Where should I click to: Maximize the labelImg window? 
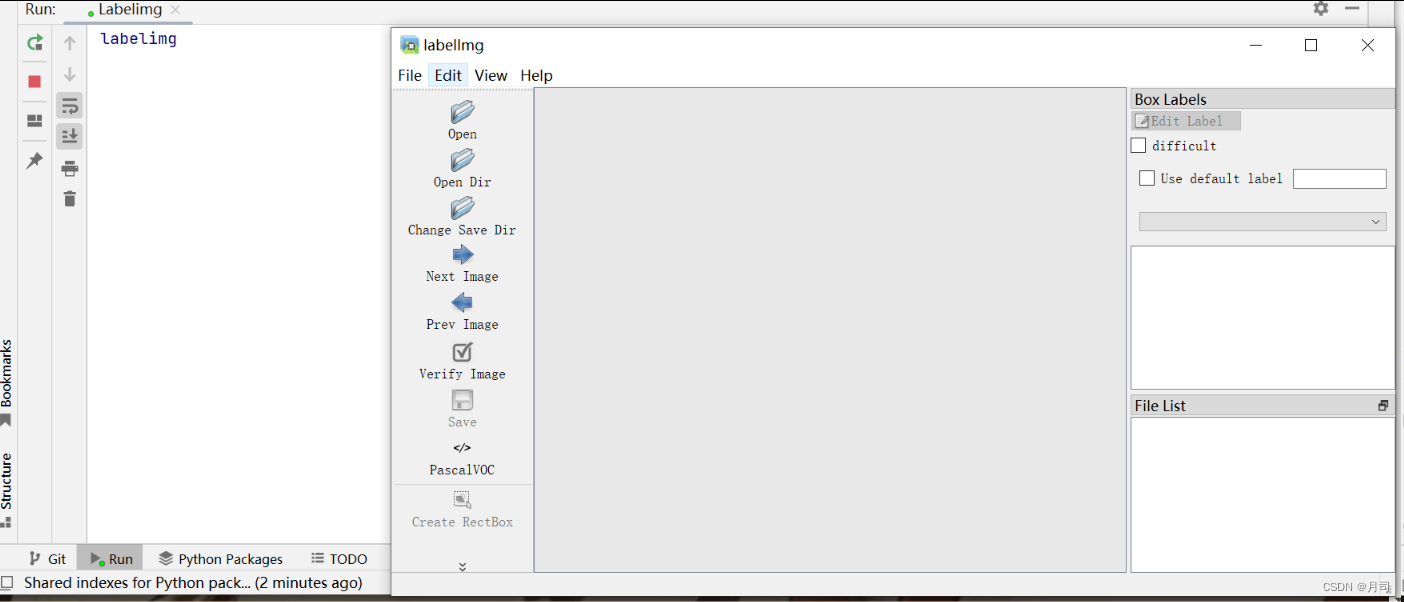(1311, 45)
